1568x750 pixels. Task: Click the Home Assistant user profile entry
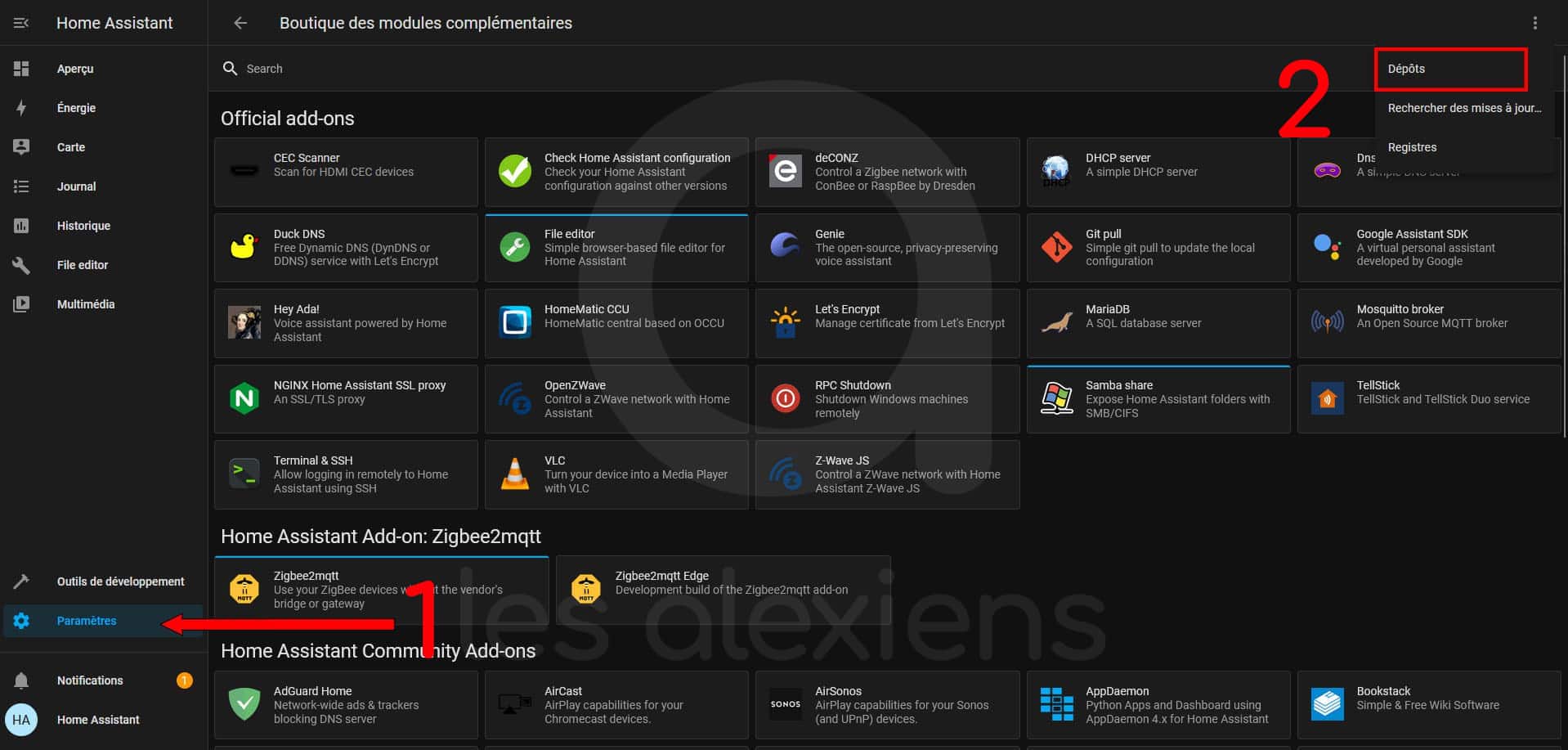pos(103,720)
